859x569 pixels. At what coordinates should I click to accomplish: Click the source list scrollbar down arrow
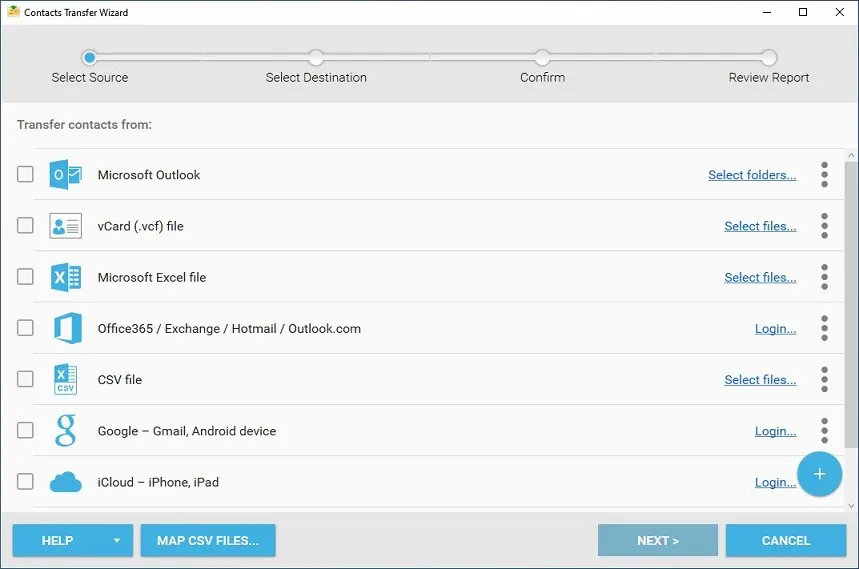tap(851, 506)
